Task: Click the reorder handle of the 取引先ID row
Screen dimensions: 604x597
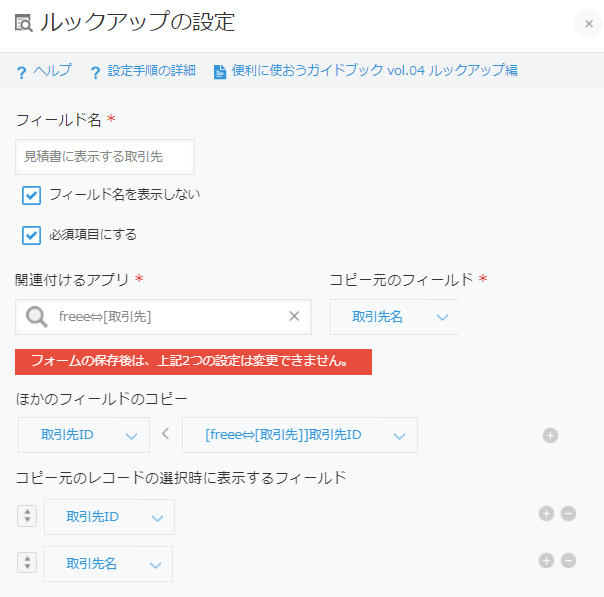Action: coord(27,516)
